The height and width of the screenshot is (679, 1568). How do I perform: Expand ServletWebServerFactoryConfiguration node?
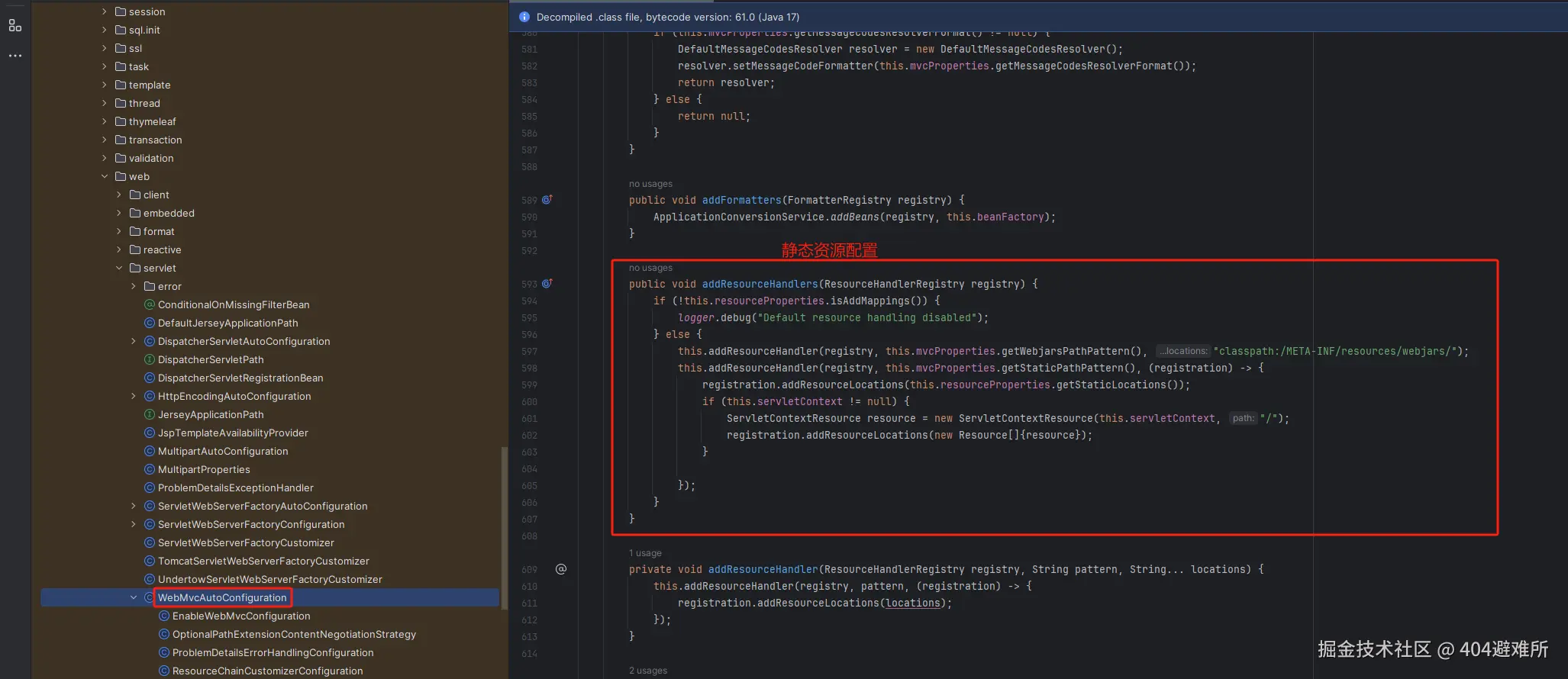[134, 524]
